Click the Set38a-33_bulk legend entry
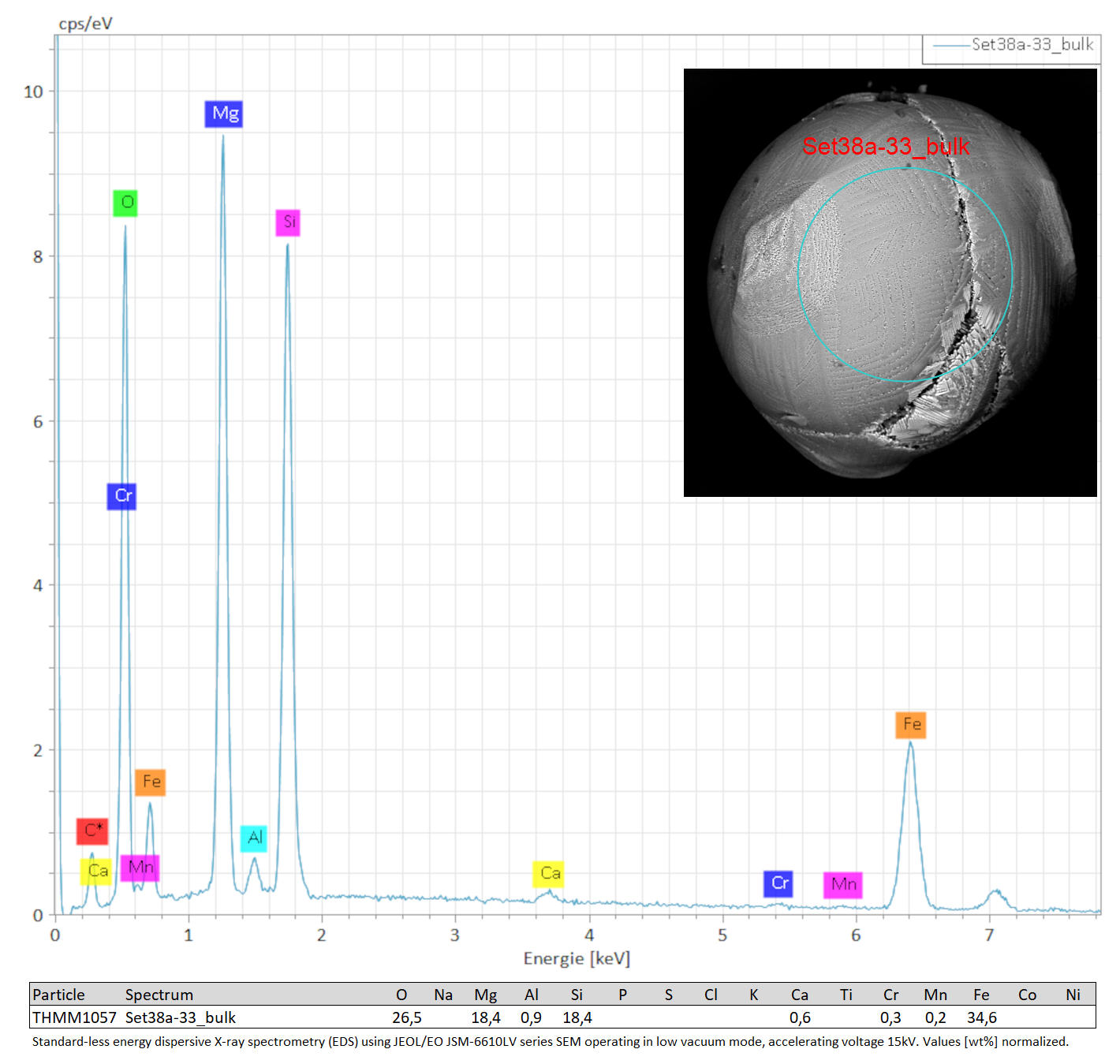Viewport: 1120px width, 1064px height. 1012,45
